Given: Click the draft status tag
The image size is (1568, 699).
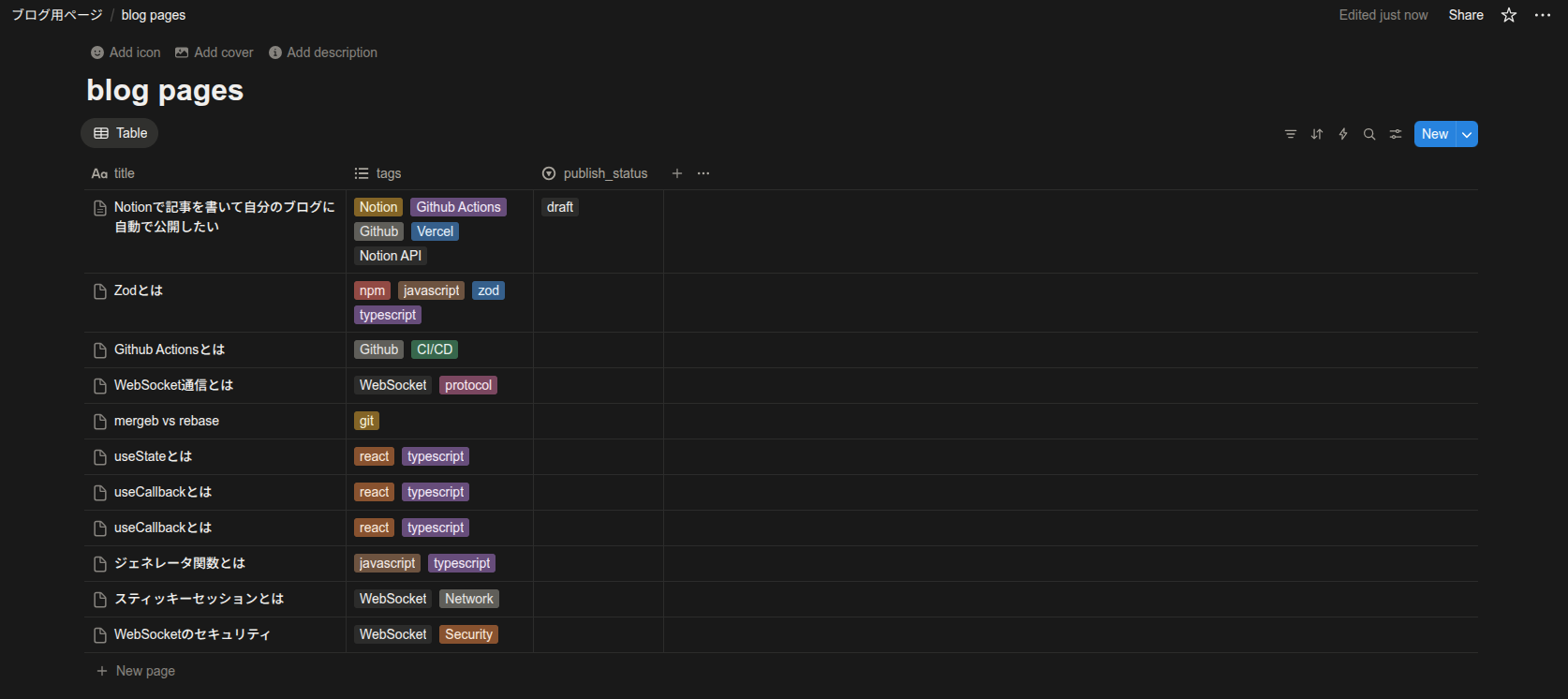Looking at the screenshot, I should (x=559, y=207).
